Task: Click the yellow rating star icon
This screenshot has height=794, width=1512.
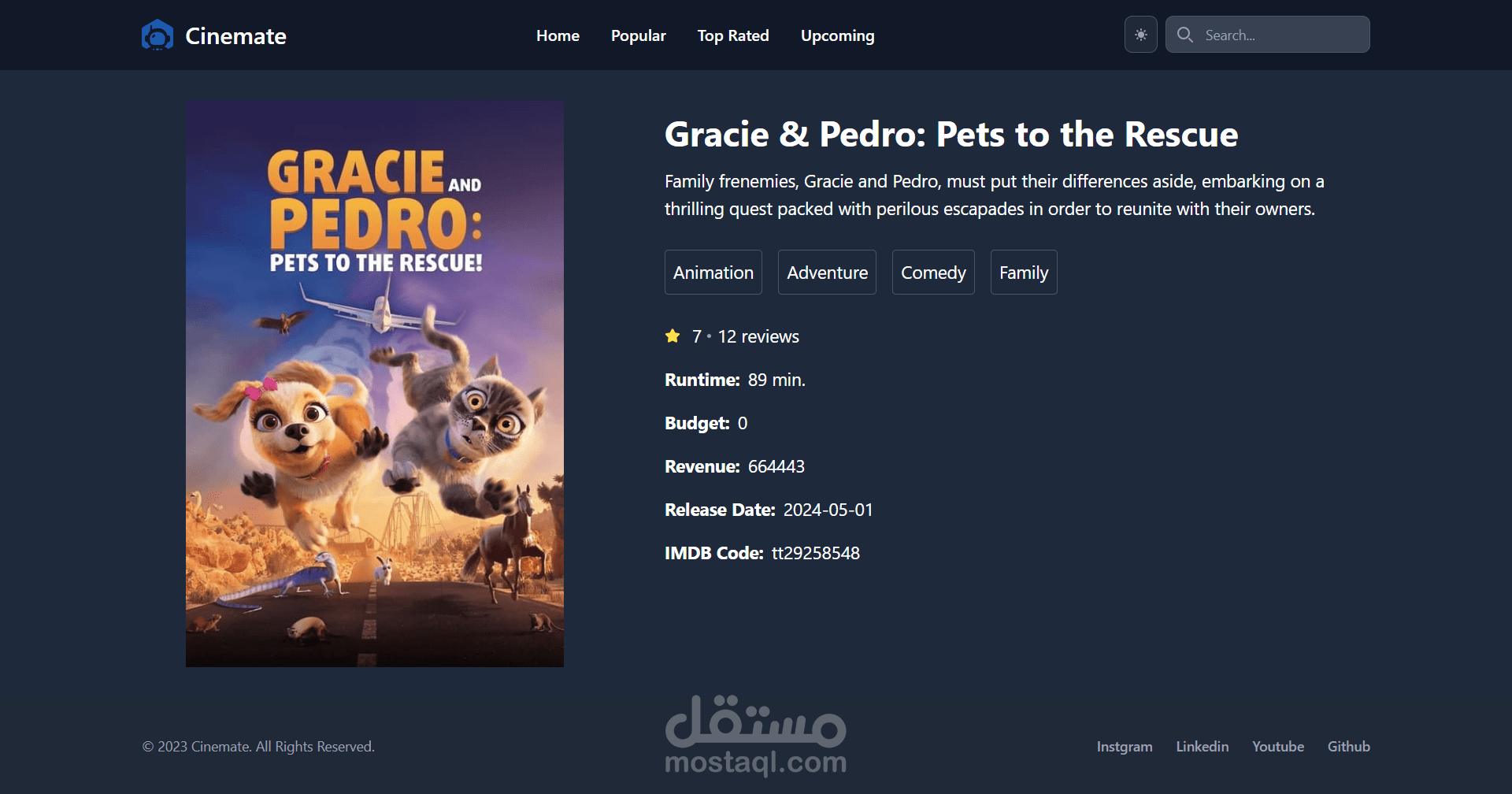Action: tap(673, 336)
